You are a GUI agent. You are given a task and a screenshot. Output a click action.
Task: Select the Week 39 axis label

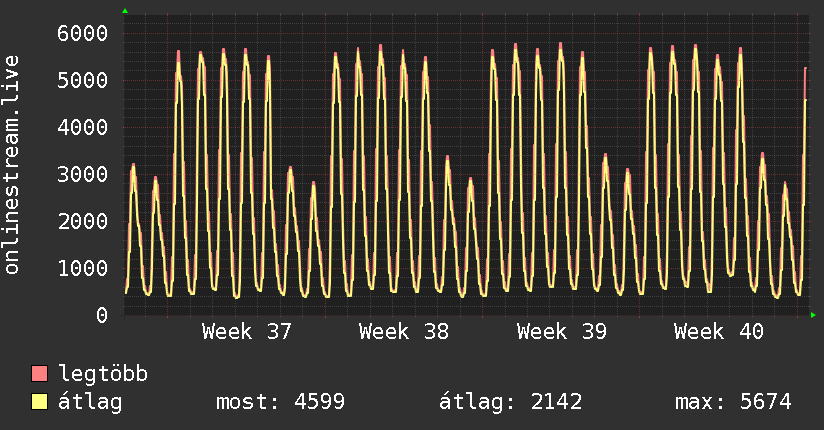(x=561, y=332)
